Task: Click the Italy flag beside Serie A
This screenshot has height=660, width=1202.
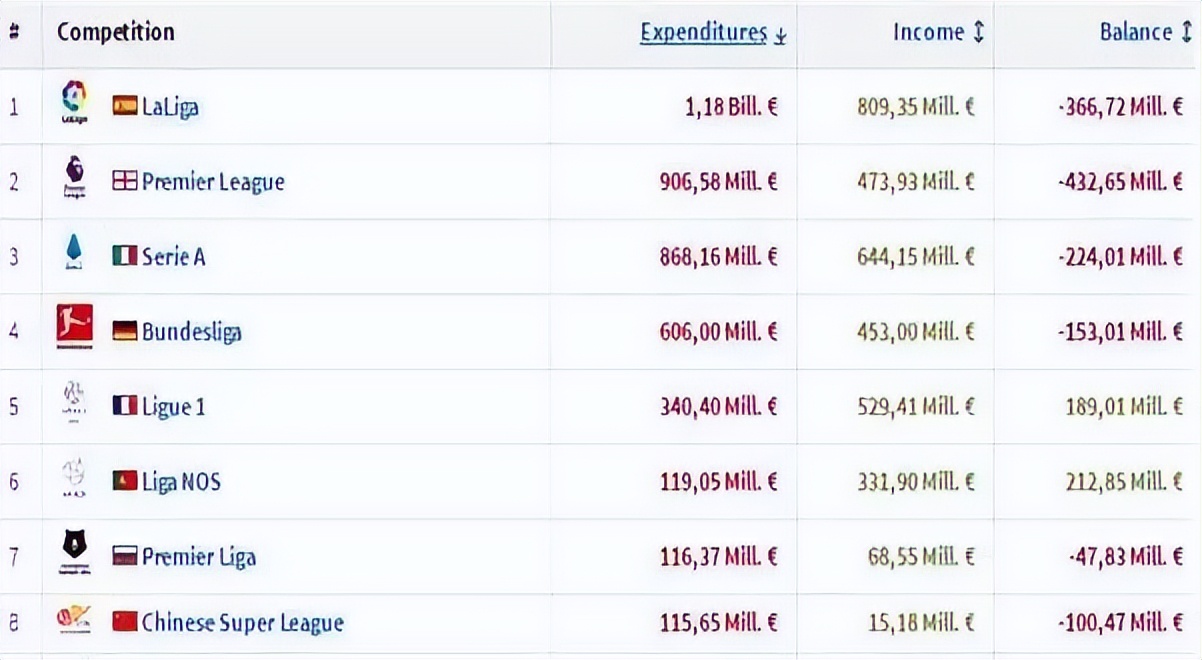Action: [125, 257]
